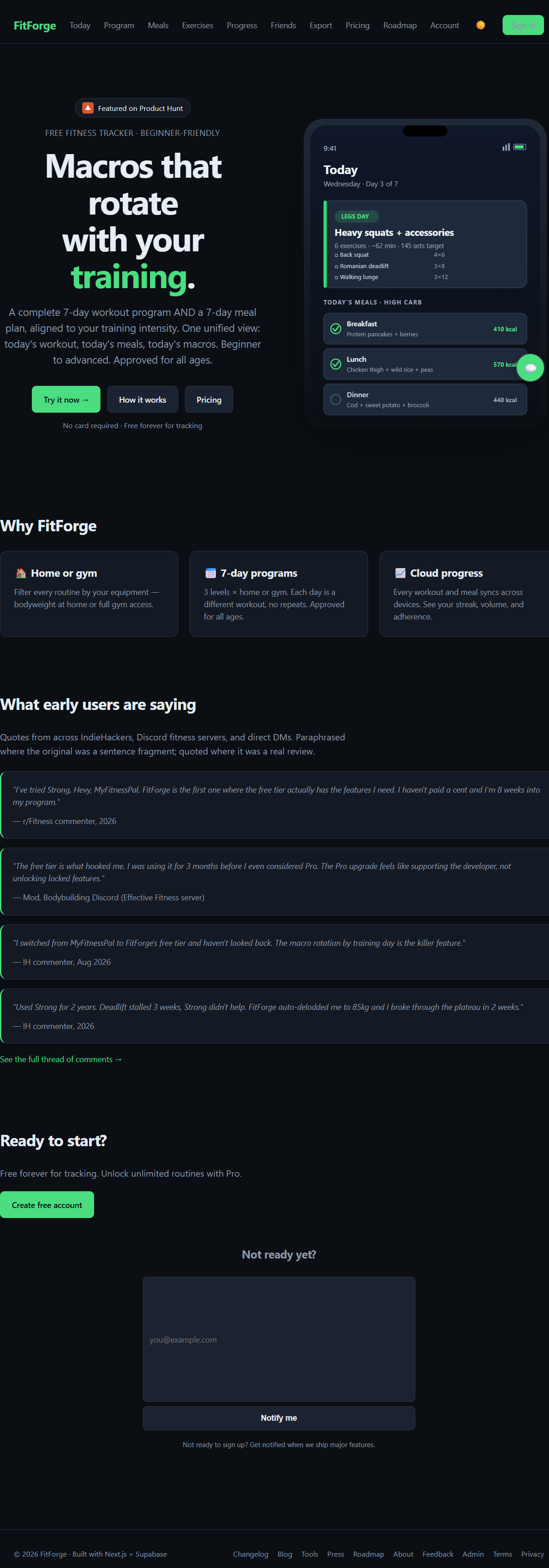The image size is (549, 1568).
Task: Click the Cloud progress chart icon
Action: [400, 573]
